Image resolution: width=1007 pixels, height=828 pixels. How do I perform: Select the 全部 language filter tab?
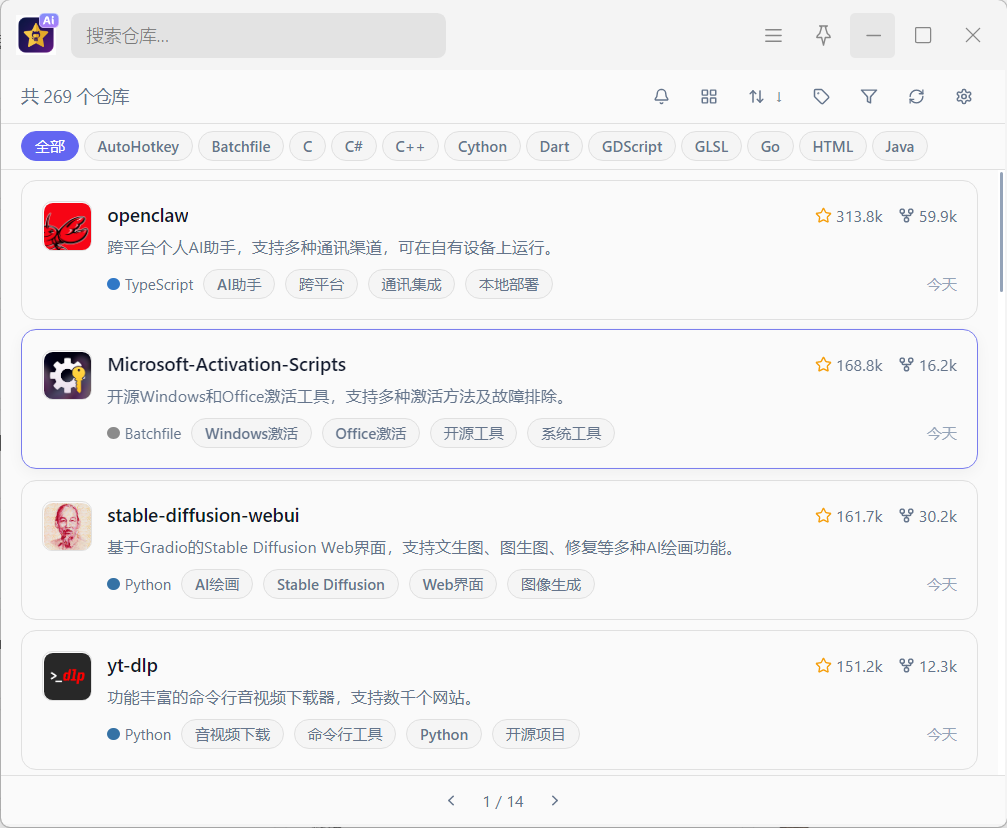click(50, 147)
